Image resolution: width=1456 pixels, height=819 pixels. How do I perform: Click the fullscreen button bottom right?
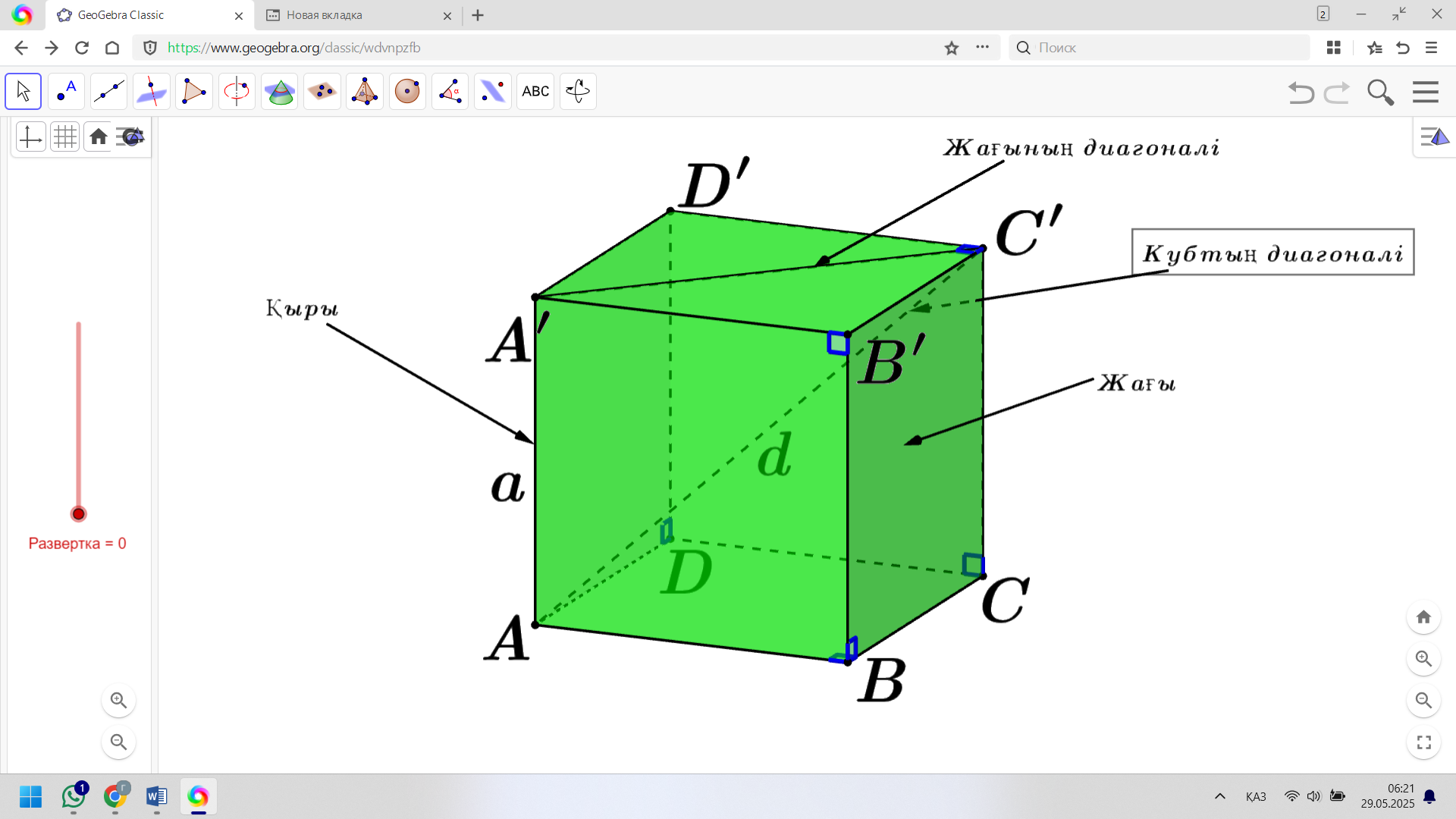coord(1423,742)
